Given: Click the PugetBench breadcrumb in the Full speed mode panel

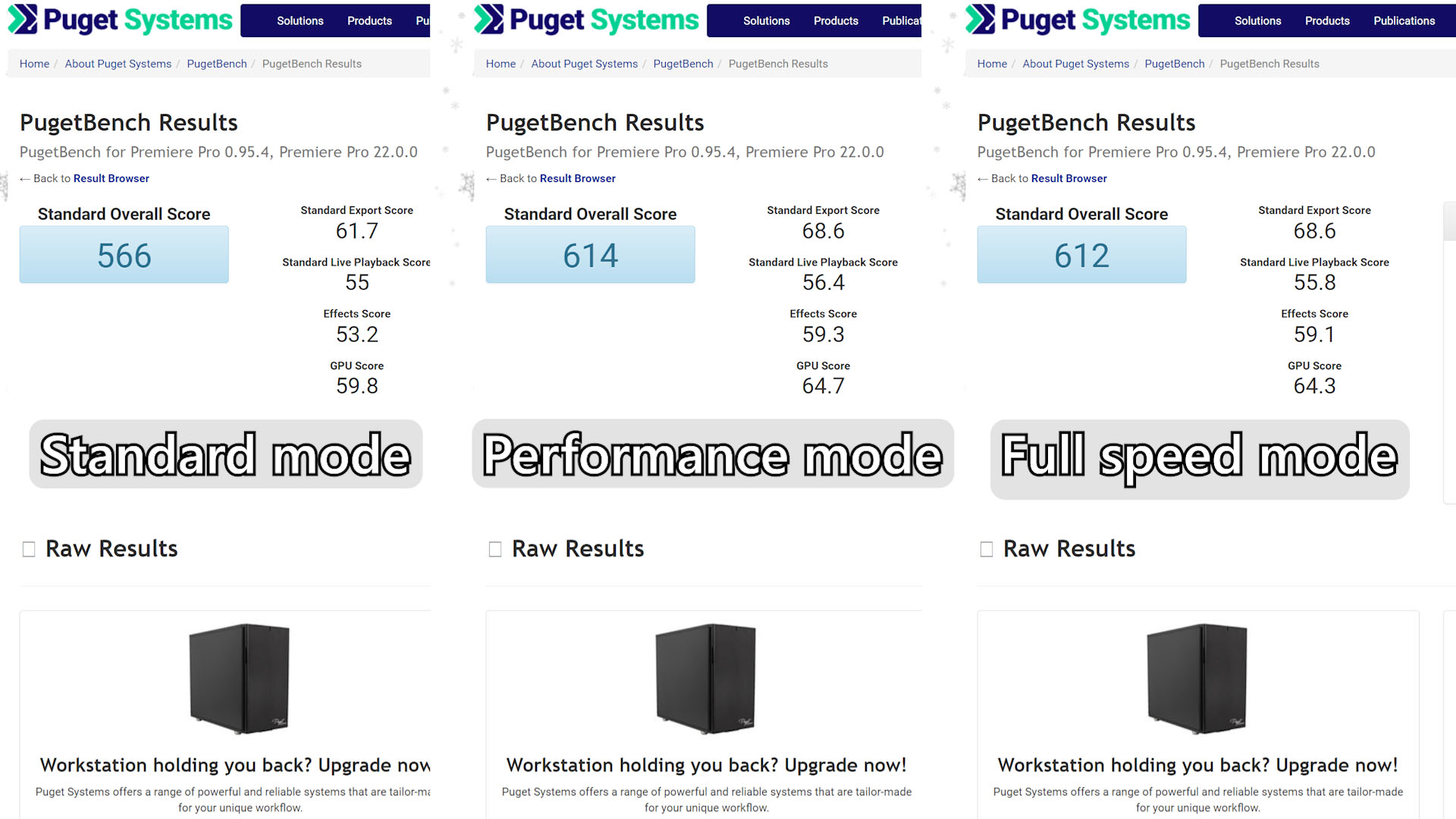Looking at the screenshot, I should coord(1175,64).
